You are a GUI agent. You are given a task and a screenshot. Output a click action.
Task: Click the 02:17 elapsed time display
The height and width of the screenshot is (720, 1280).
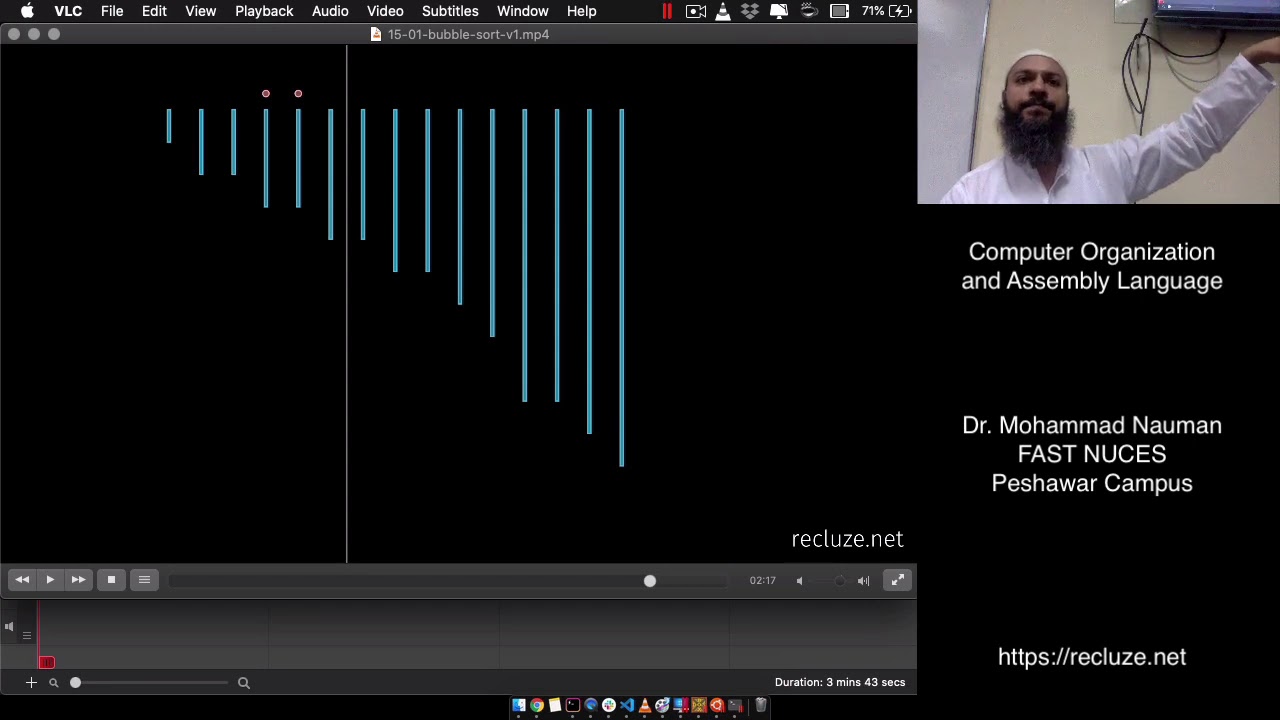click(x=762, y=580)
